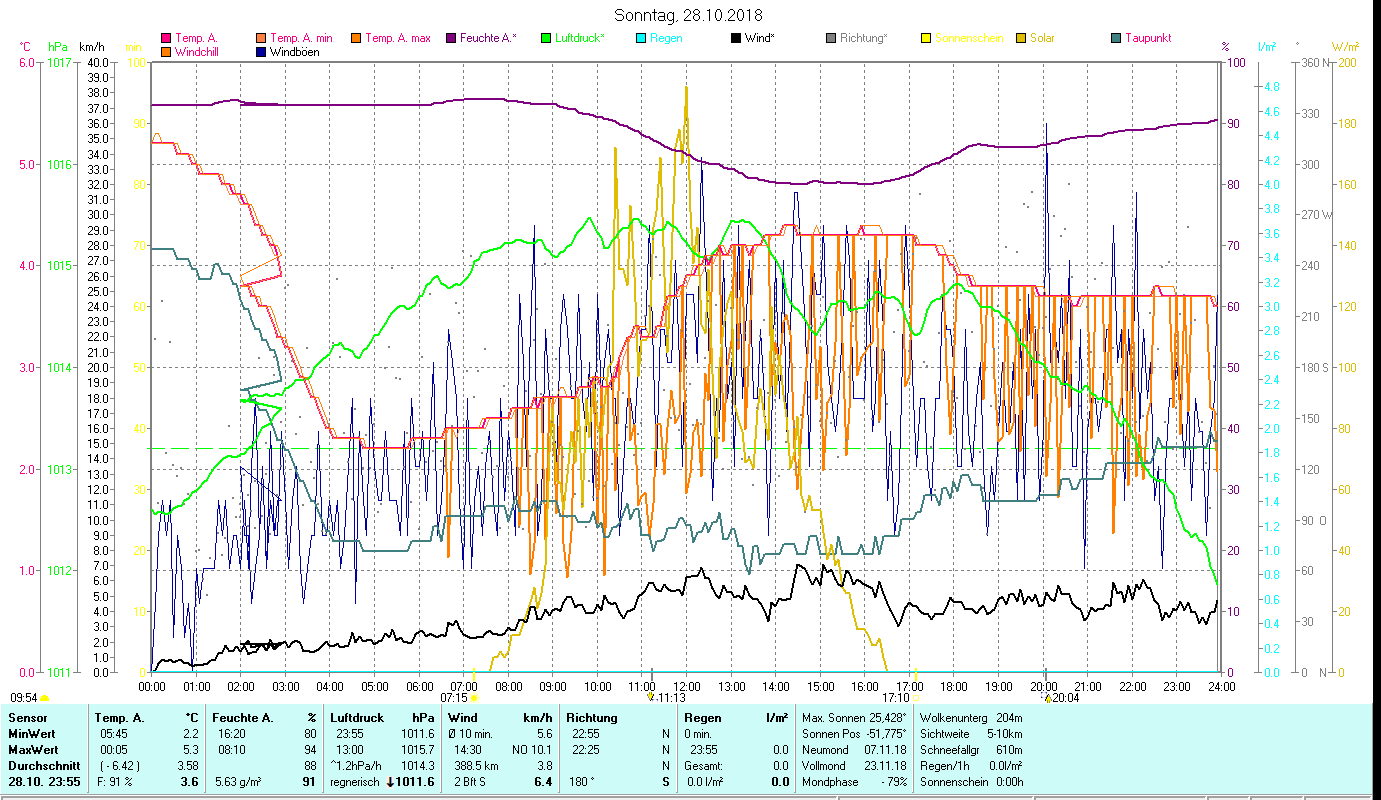Click the Max. Sonnen 25,428° entry
Viewport: 1381px width, 800px height.
tap(854, 718)
